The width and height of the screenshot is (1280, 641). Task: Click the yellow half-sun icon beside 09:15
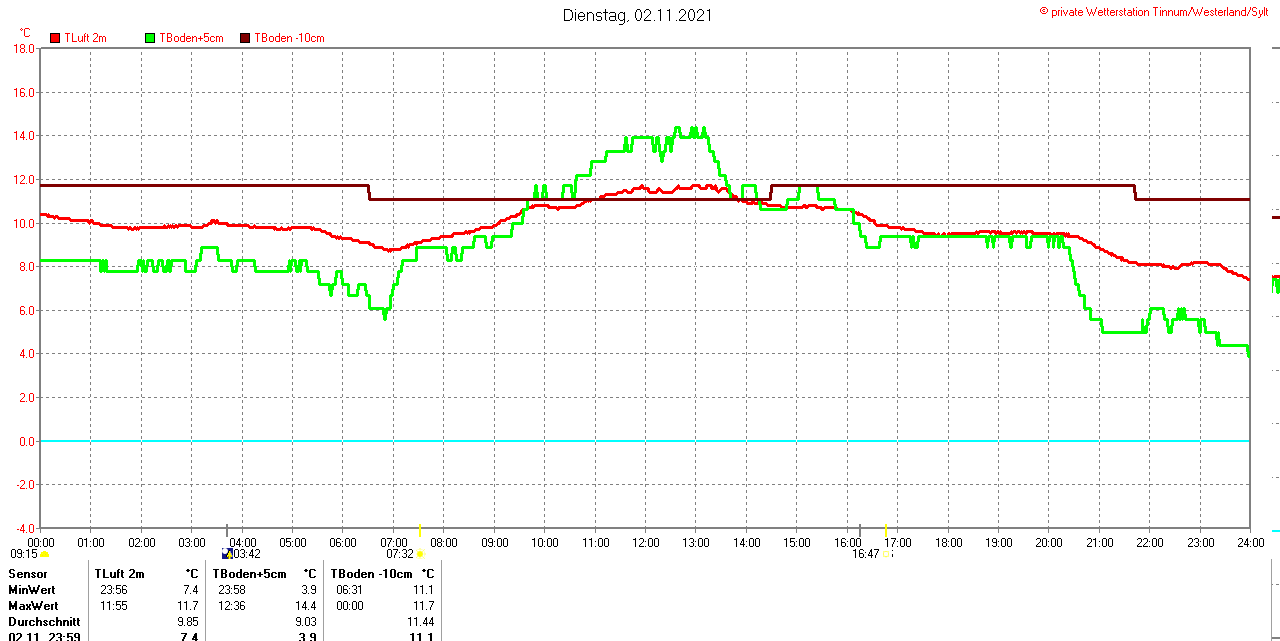coord(44,554)
